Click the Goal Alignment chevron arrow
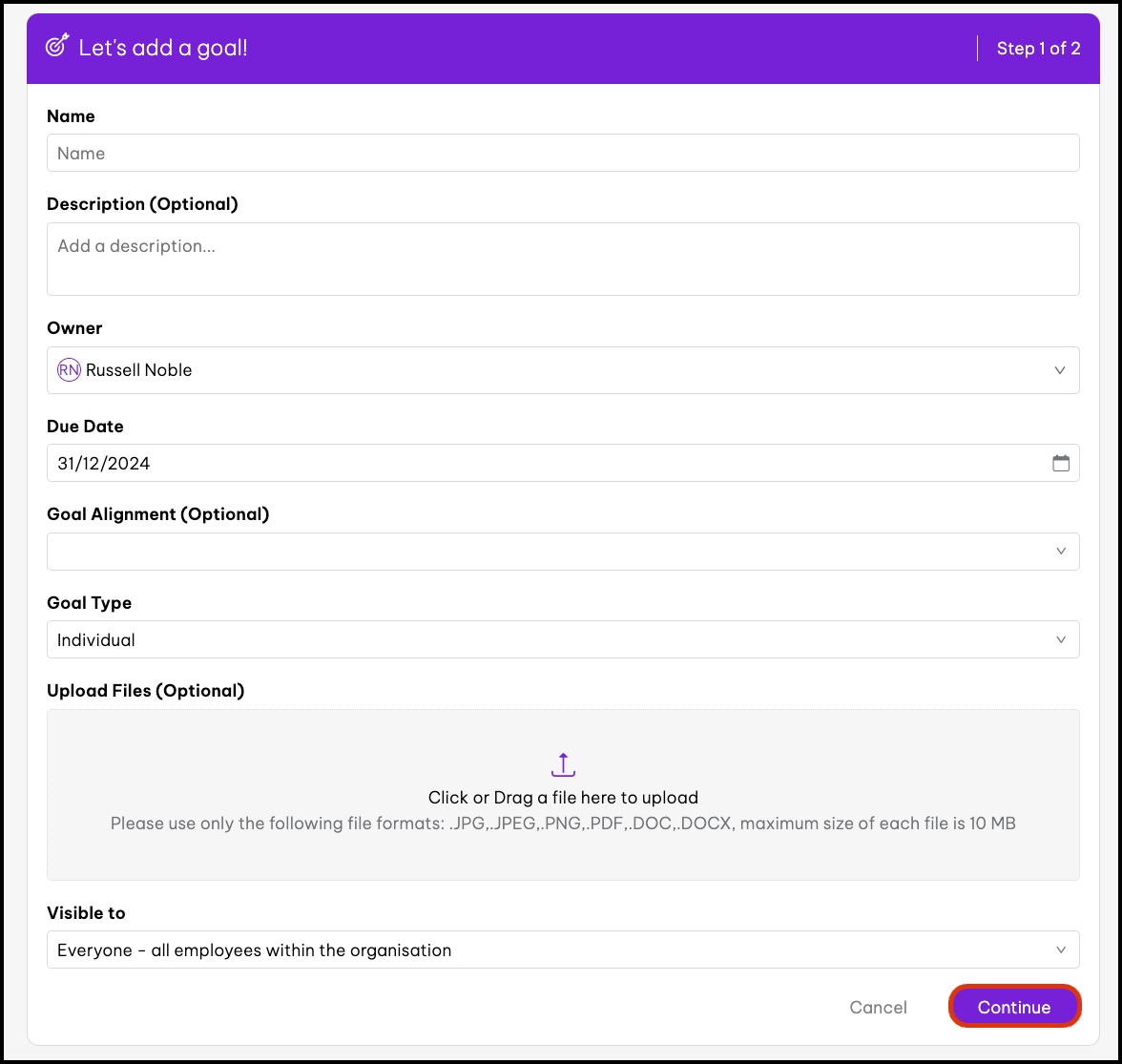The image size is (1122, 1064). click(1060, 552)
